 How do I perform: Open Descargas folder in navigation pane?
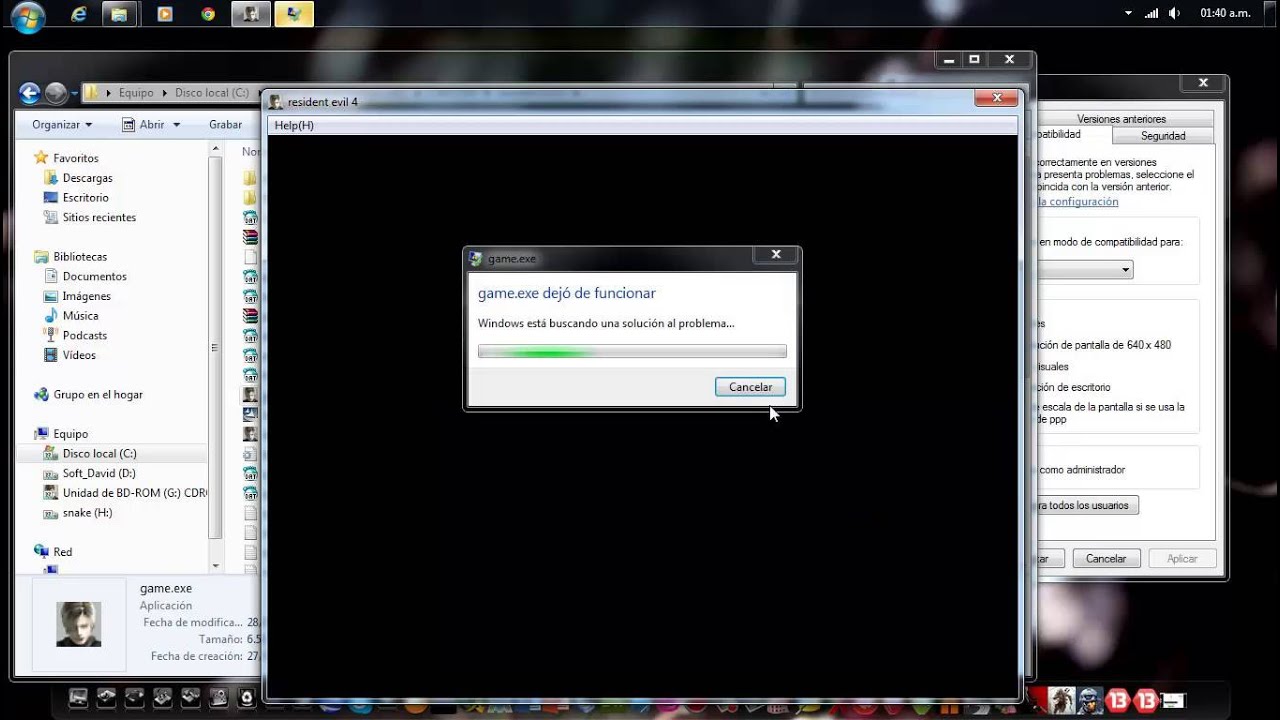(x=88, y=178)
